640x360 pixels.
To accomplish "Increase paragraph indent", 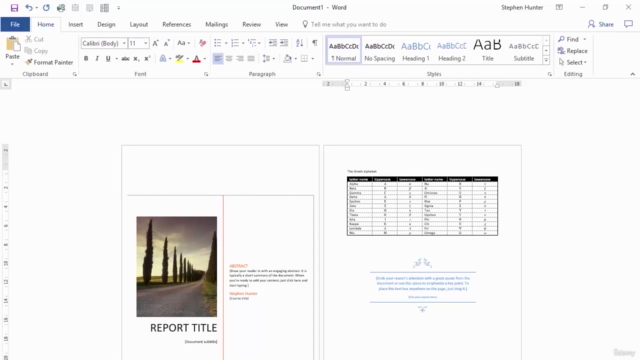I will [284, 43].
